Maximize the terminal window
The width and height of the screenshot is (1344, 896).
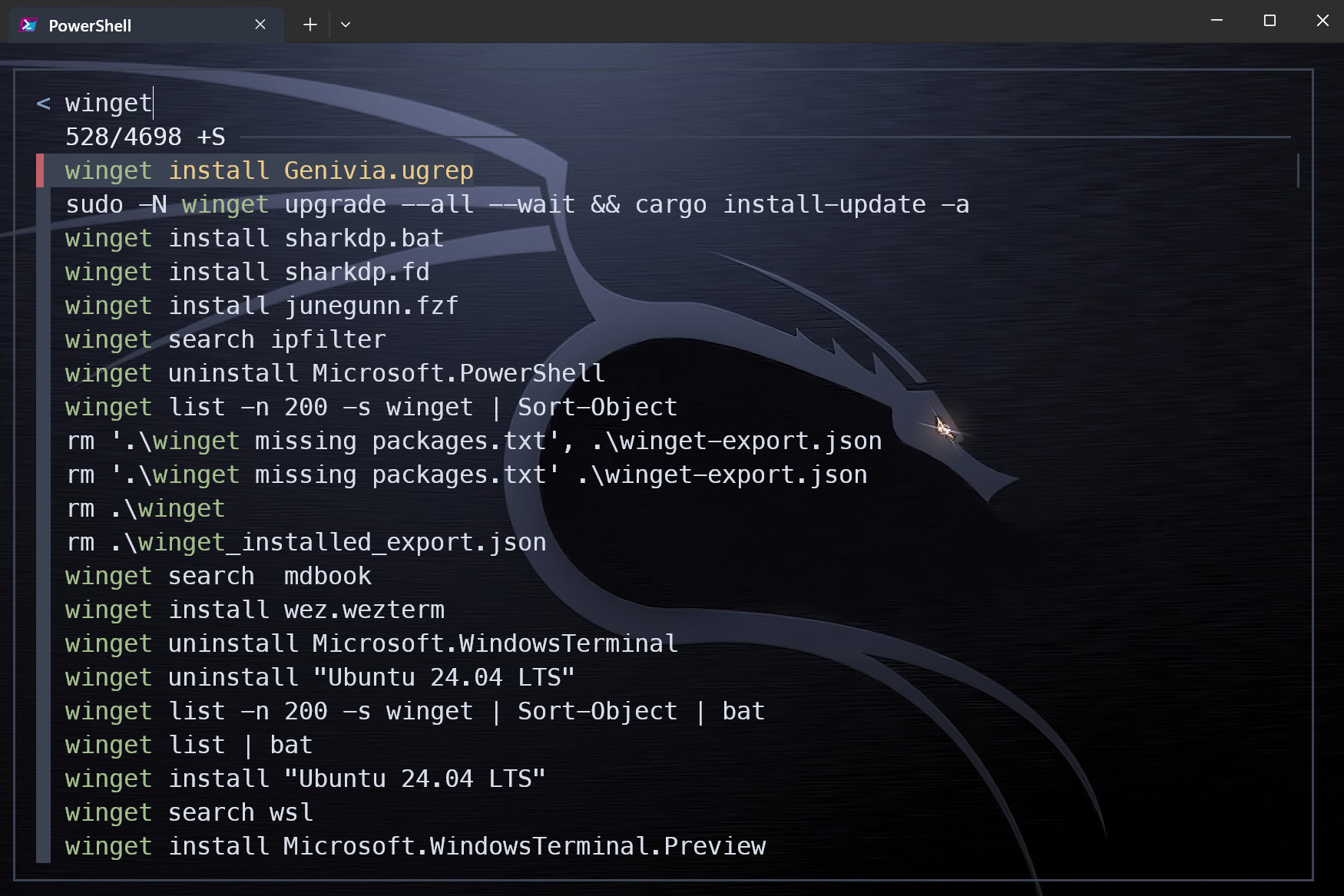[1270, 21]
